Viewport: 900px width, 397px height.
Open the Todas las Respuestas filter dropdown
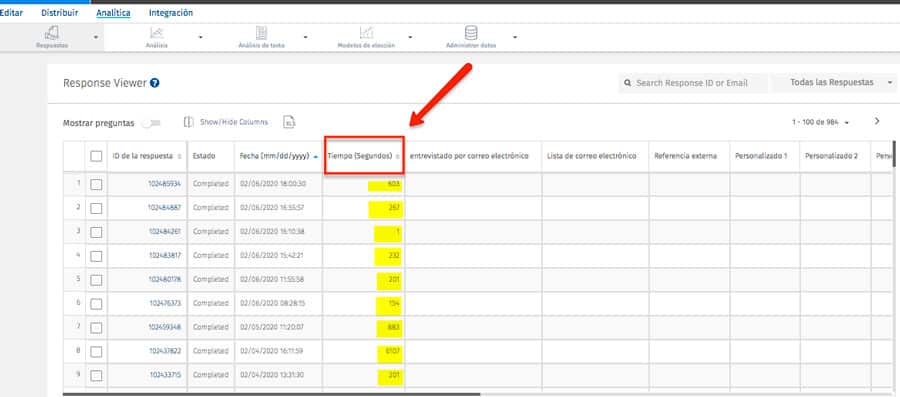835,83
